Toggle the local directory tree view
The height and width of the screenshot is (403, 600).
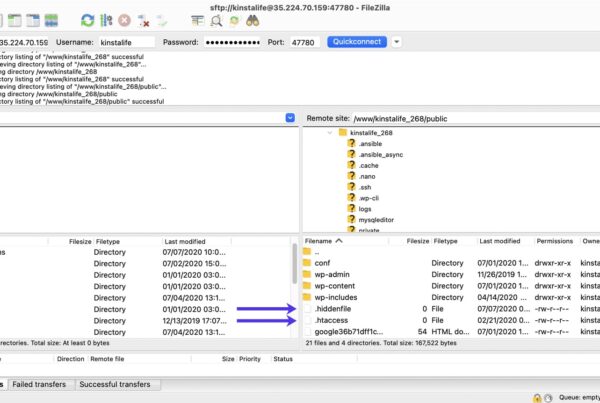[x=15, y=20]
